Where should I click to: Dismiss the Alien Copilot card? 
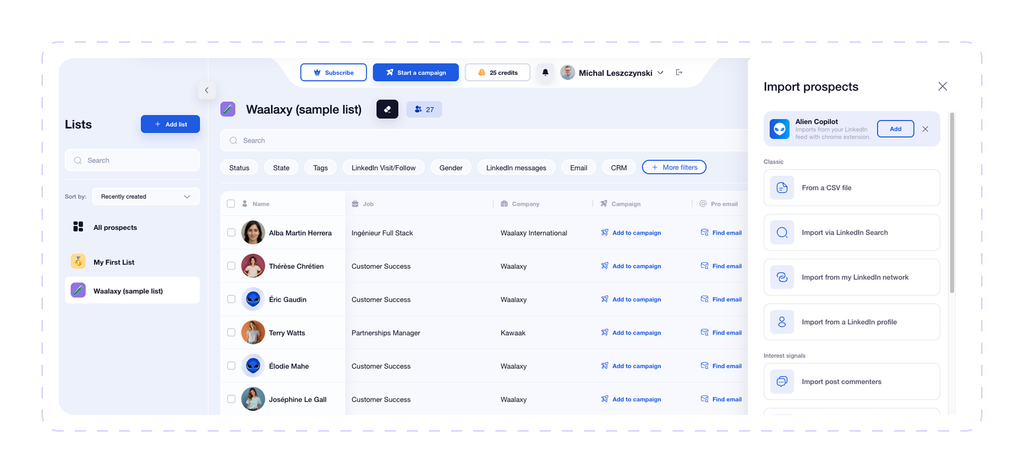point(925,129)
